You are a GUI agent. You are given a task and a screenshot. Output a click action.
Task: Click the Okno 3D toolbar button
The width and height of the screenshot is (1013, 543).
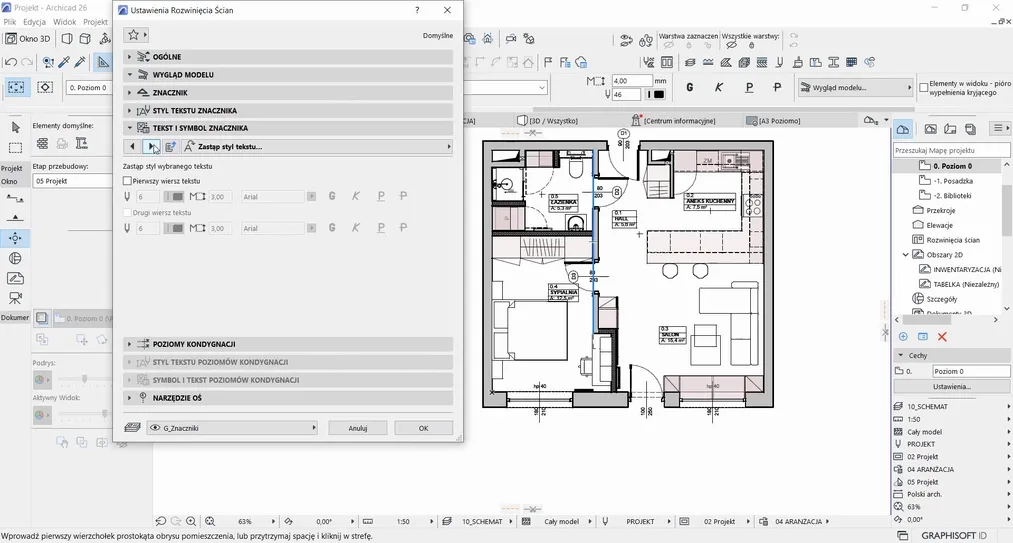point(27,39)
